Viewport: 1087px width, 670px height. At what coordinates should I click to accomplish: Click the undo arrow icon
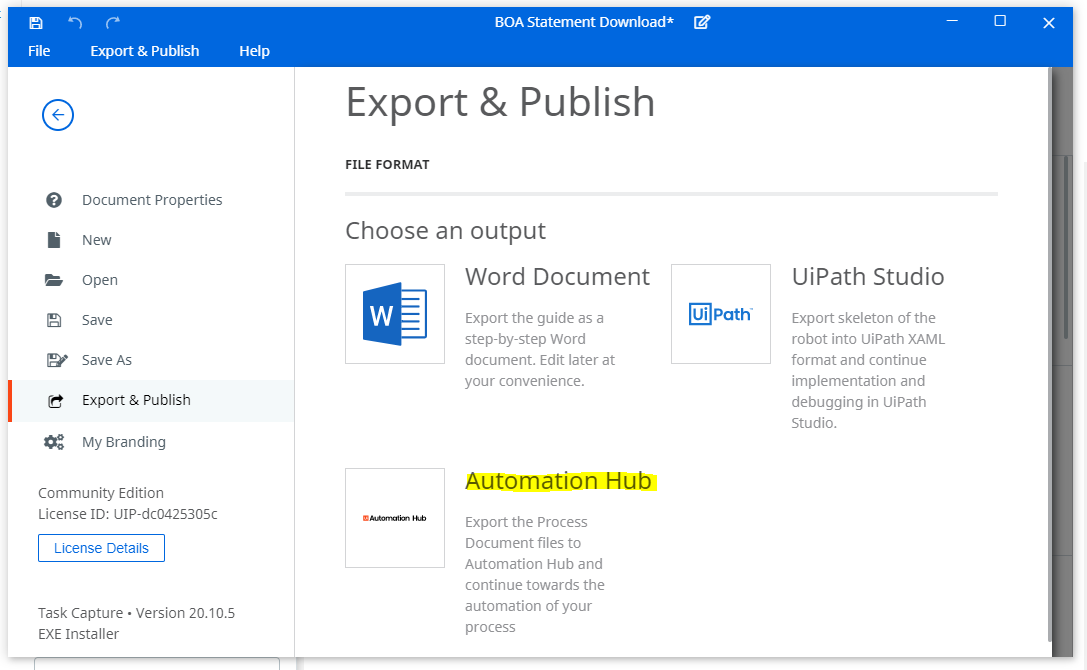click(x=75, y=23)
